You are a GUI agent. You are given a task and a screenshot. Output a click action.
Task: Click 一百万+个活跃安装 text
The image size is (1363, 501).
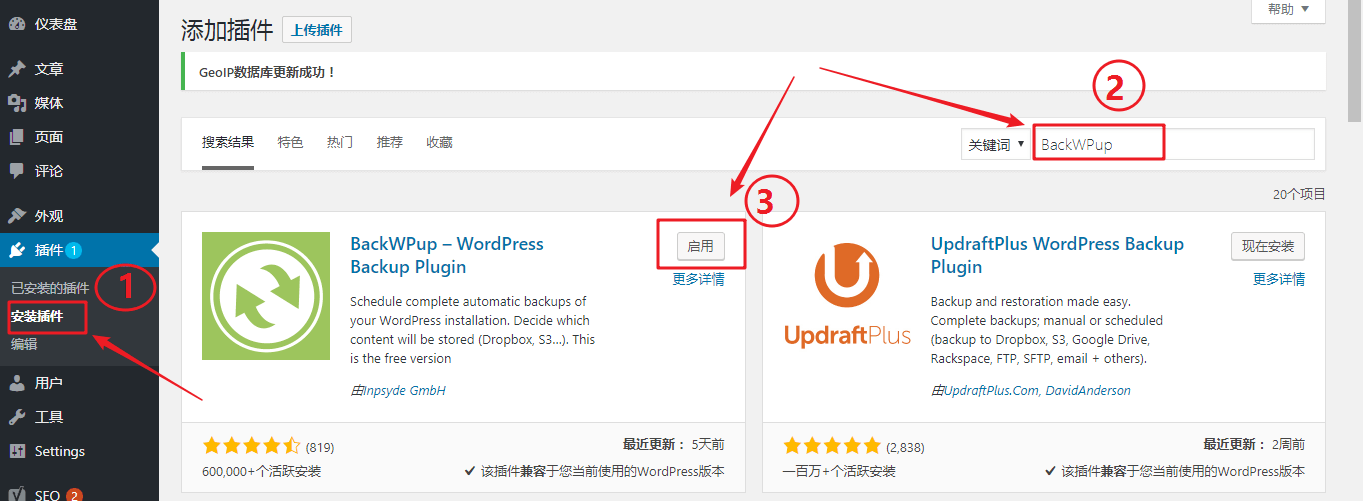(x=839, y=471)
